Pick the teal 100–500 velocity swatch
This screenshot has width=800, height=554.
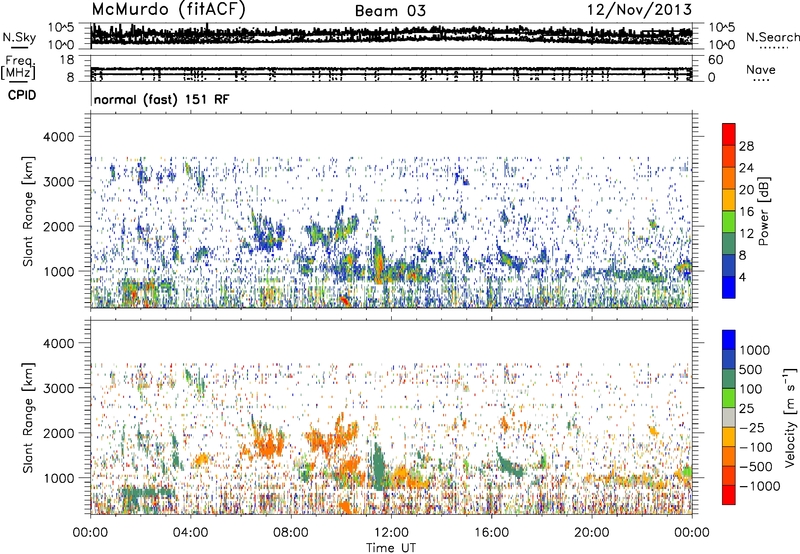[x=729, y=379]
